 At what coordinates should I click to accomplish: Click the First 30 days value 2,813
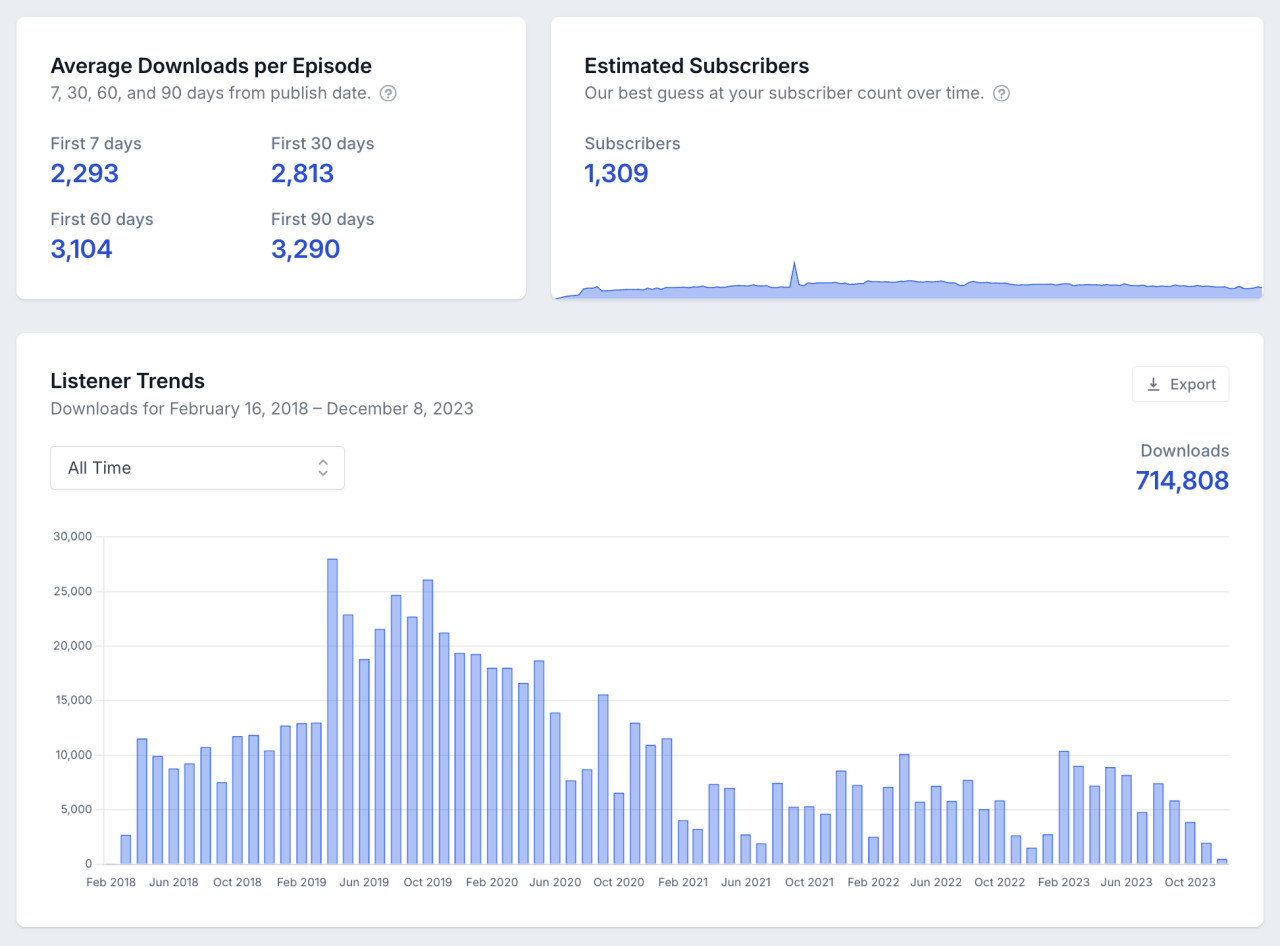click(302, 174)
